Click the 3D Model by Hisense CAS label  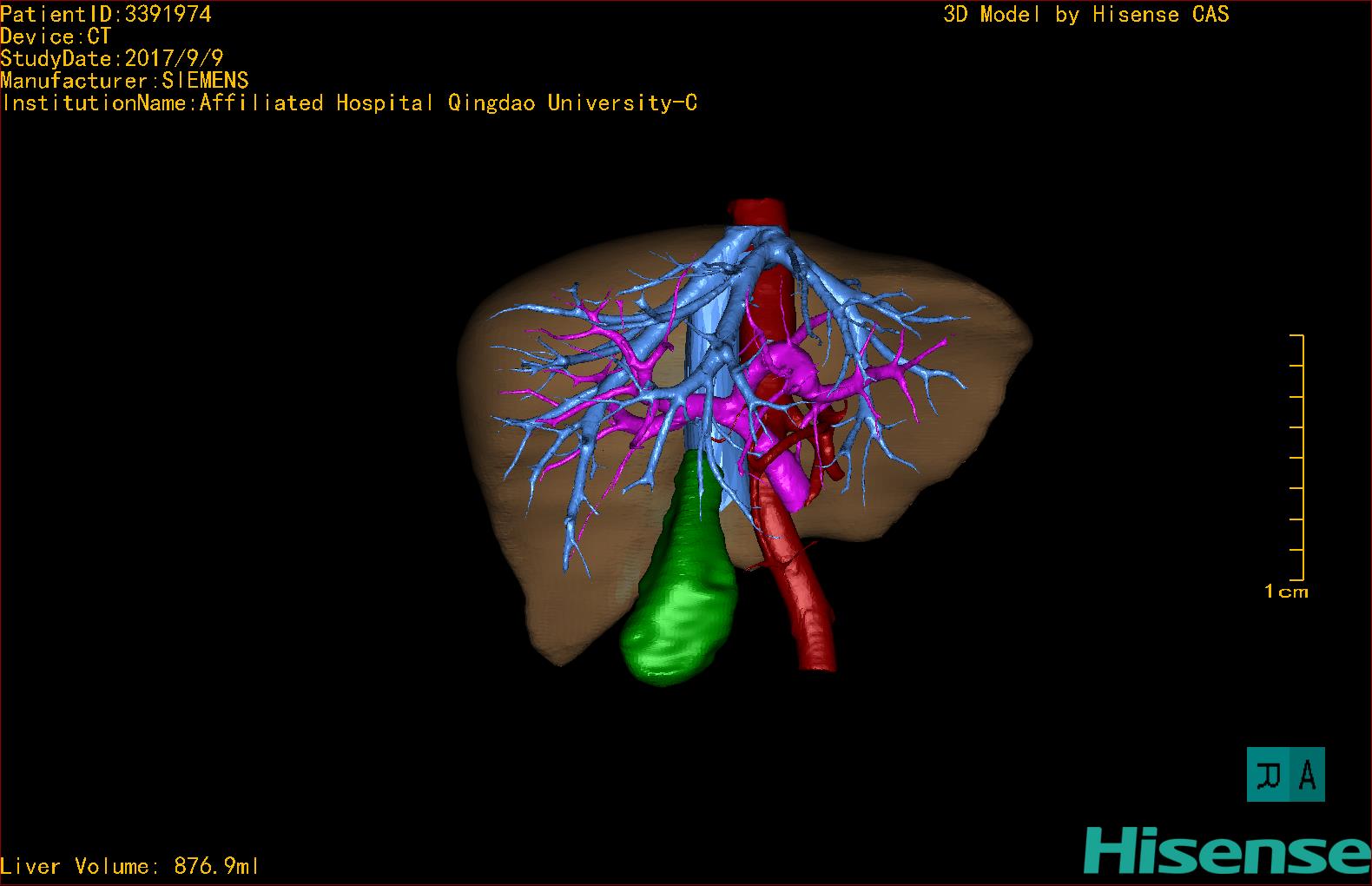pyautogui.click(x=1086, y=15)
